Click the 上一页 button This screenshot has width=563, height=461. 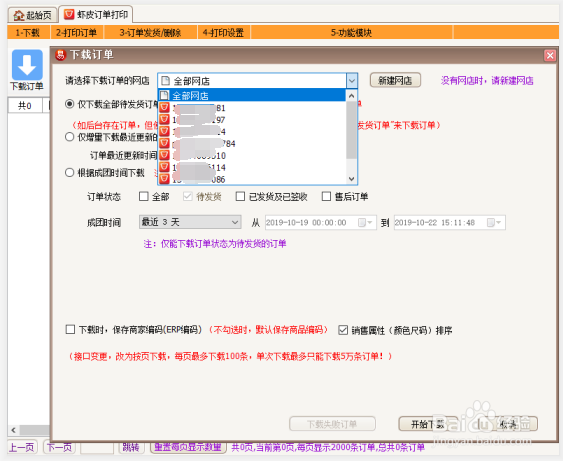(22, 447)
